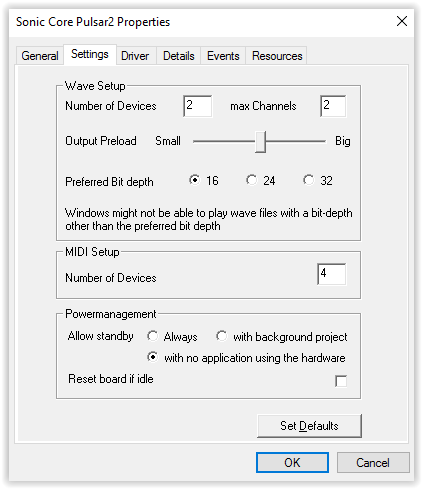422x489 pixels.
Task: Click the 'Windows might not be able' notice text
Action: pos(209,219)
